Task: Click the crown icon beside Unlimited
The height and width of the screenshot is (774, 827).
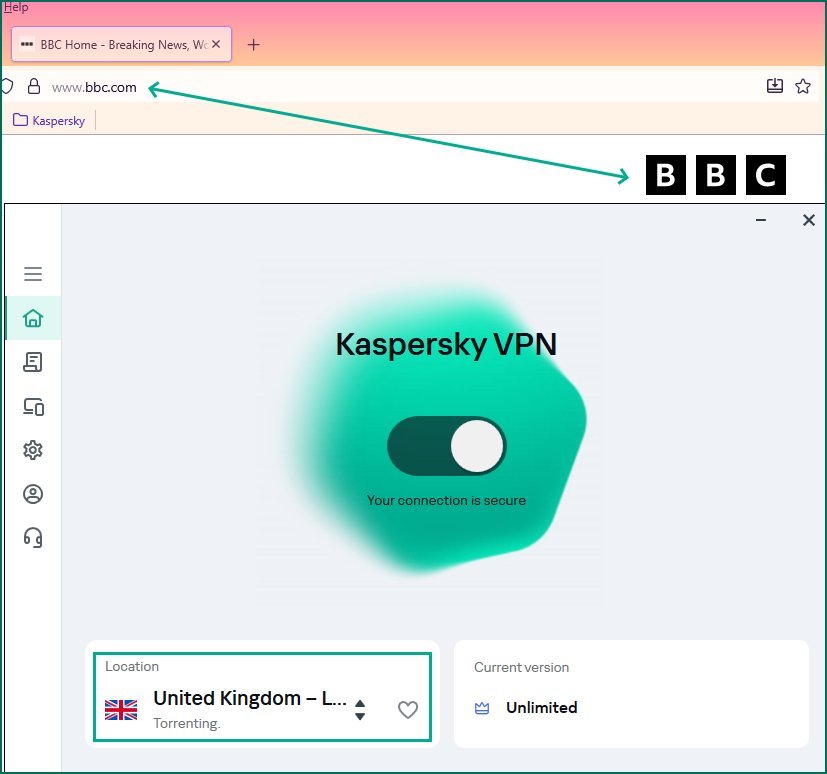Action: [x=482, y=708]
